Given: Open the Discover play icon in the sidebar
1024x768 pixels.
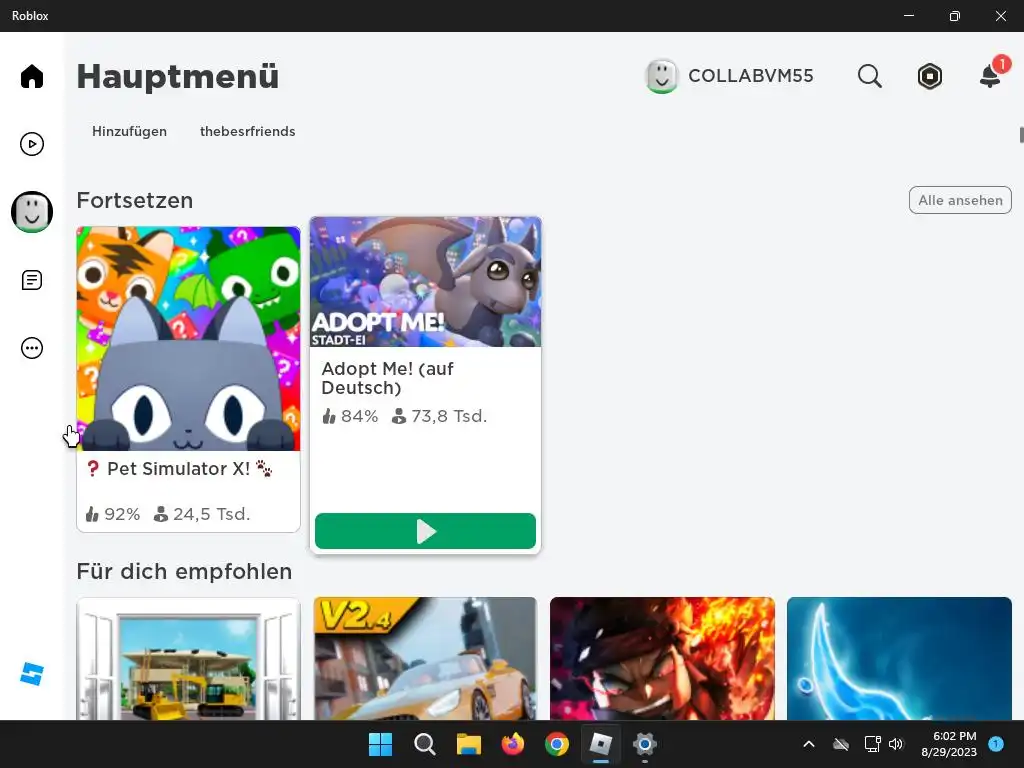Looking at the screenshot, I should coord(31,144).
